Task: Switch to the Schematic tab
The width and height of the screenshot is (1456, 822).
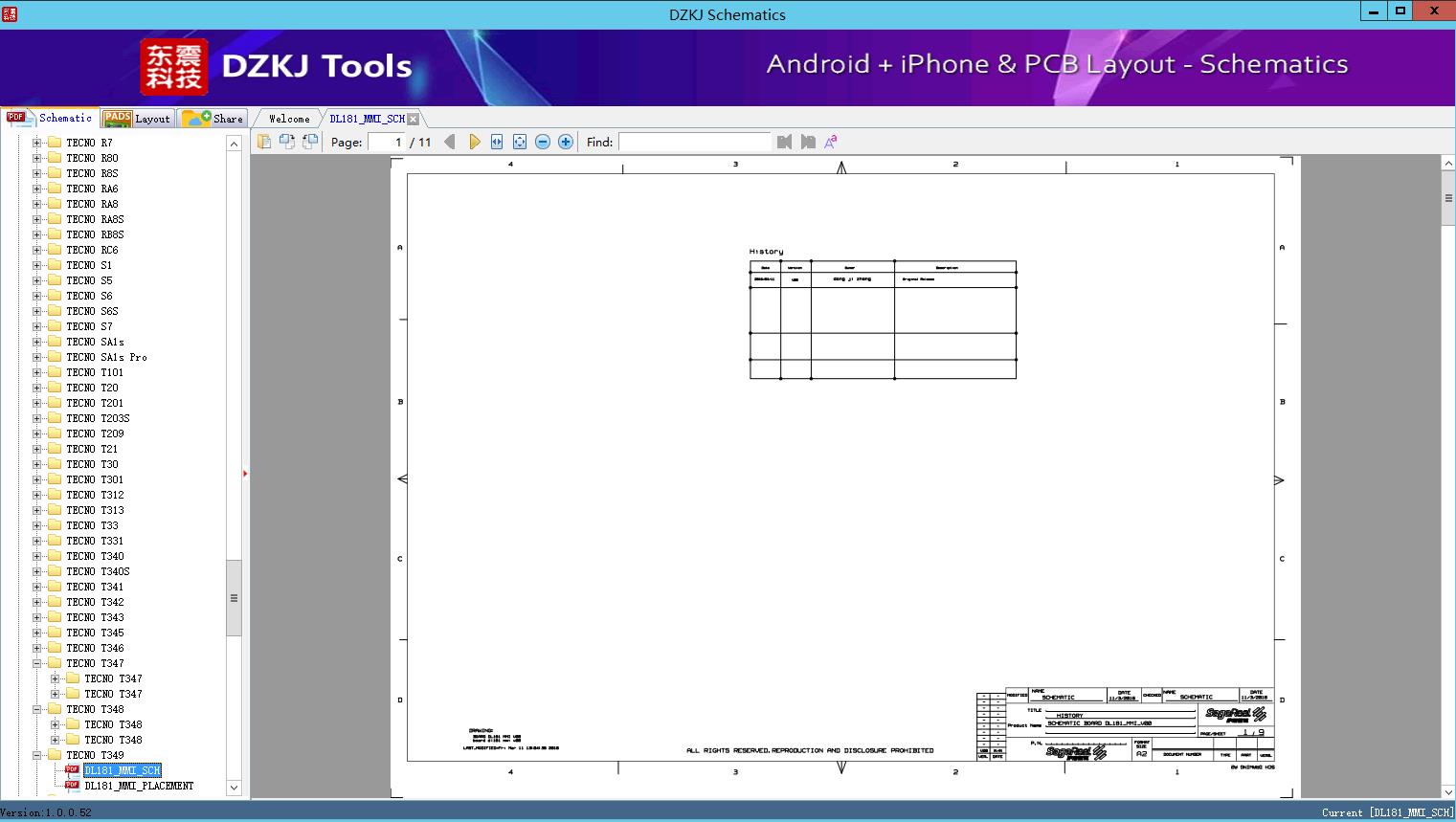Action: [x=50, y=118]
